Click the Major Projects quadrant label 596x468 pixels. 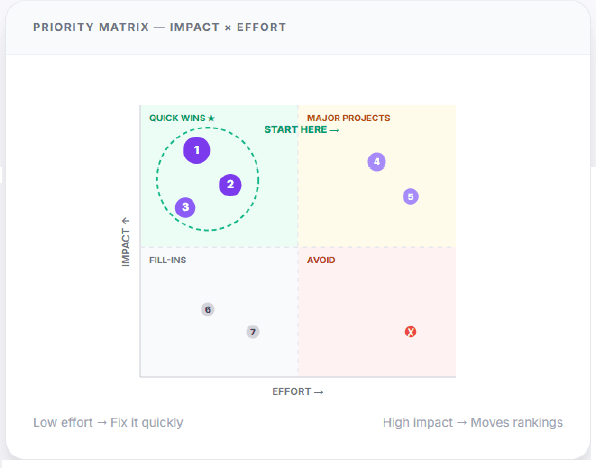[349, 118]
